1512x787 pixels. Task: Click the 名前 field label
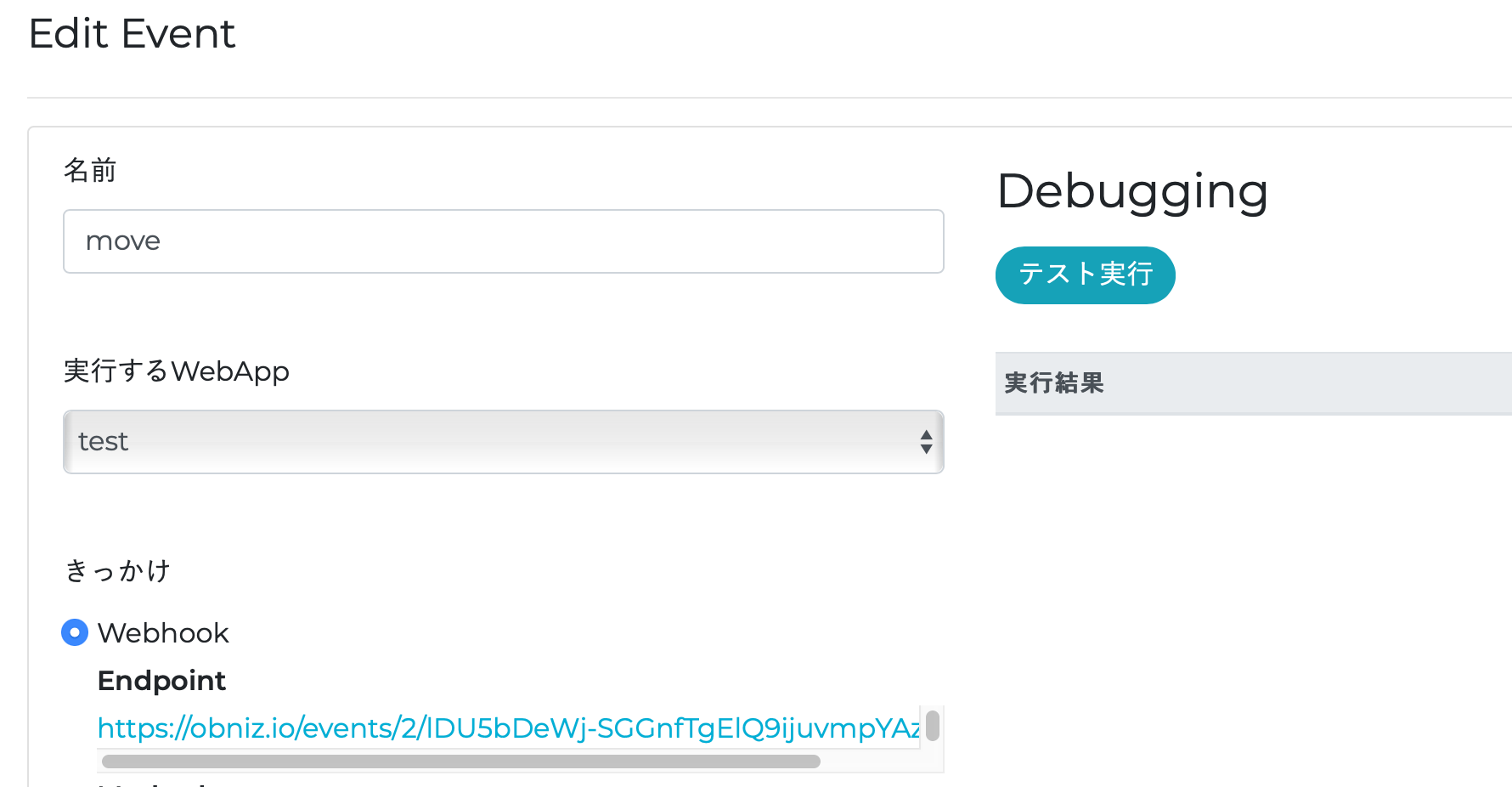click(90, 171)
